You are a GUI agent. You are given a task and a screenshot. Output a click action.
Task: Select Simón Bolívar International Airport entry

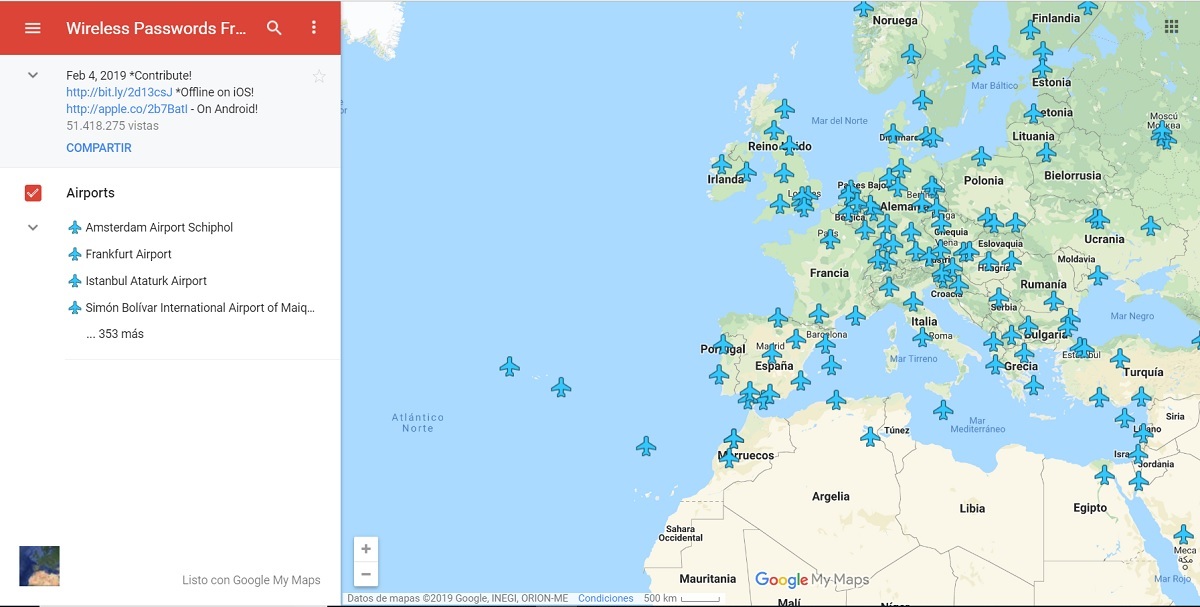point(200,308)
